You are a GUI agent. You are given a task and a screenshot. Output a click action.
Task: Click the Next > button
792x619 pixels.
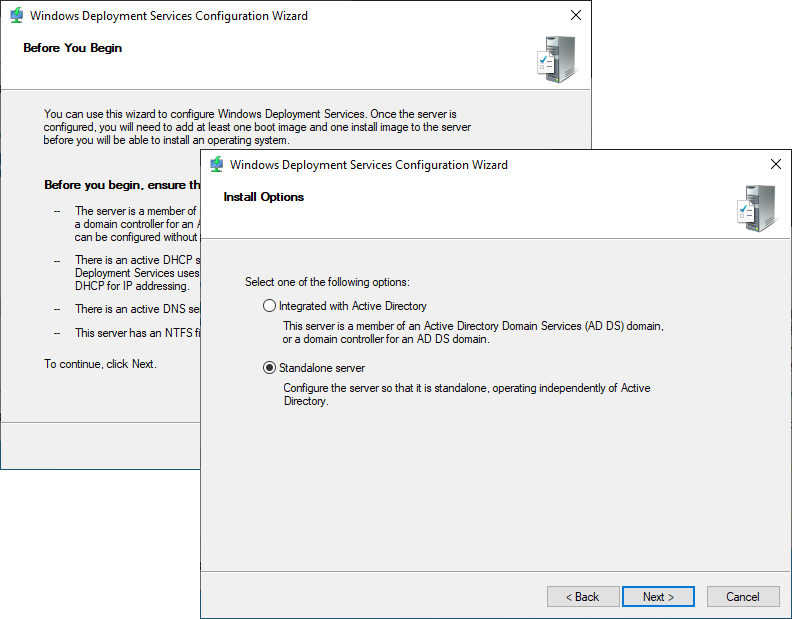pos(658,597)
